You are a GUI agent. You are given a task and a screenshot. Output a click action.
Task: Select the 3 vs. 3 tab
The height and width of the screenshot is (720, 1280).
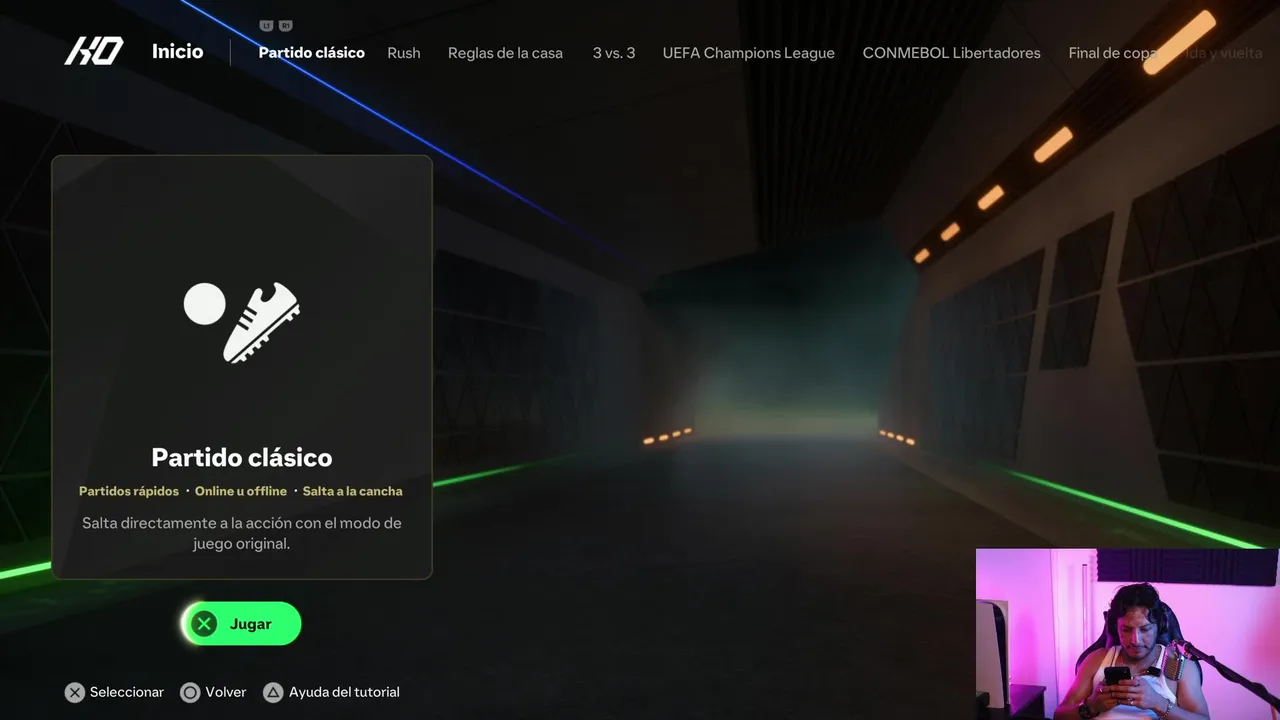pos(614,53)
